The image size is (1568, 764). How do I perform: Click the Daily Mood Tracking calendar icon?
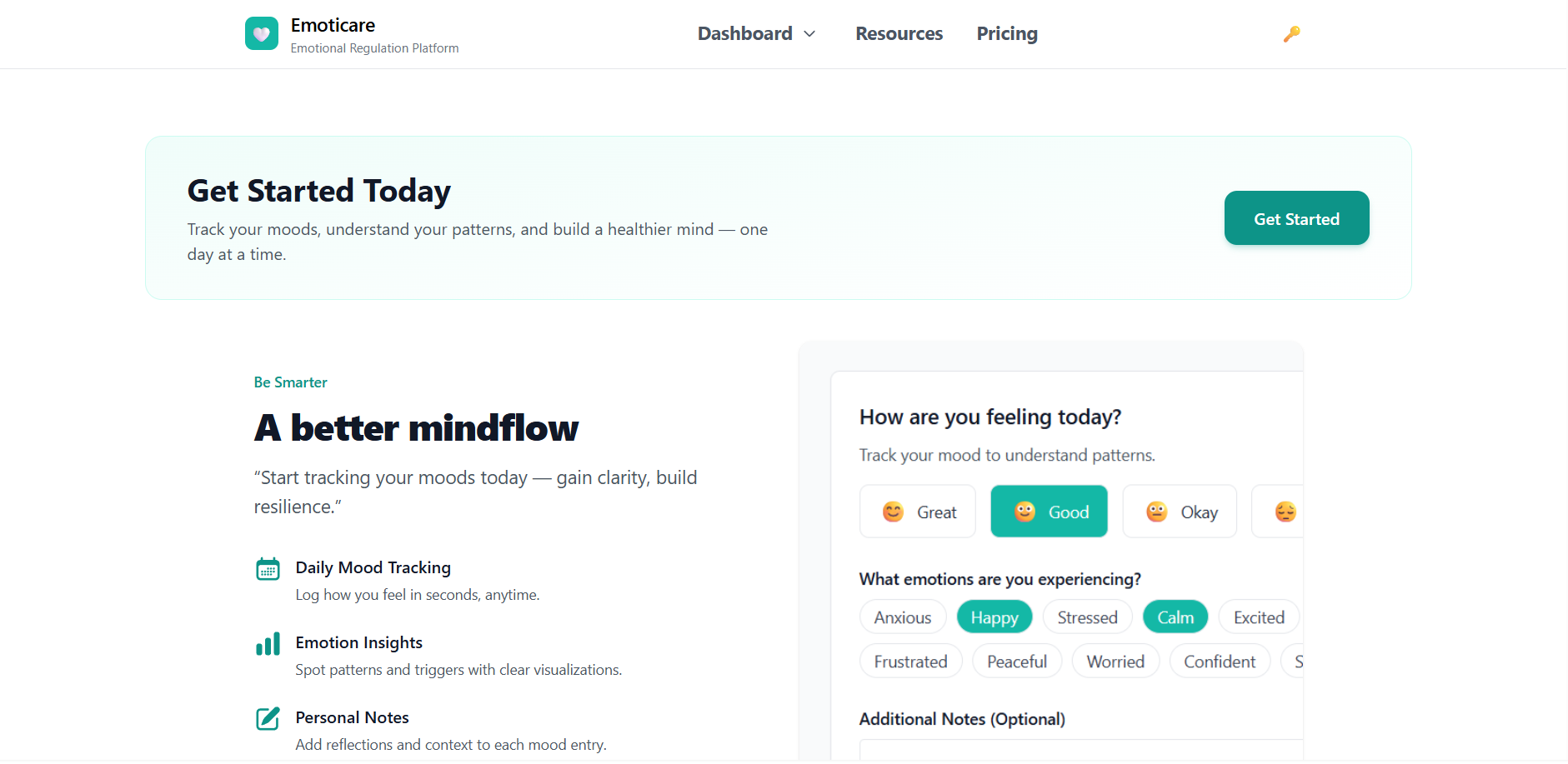pos(268,568)
